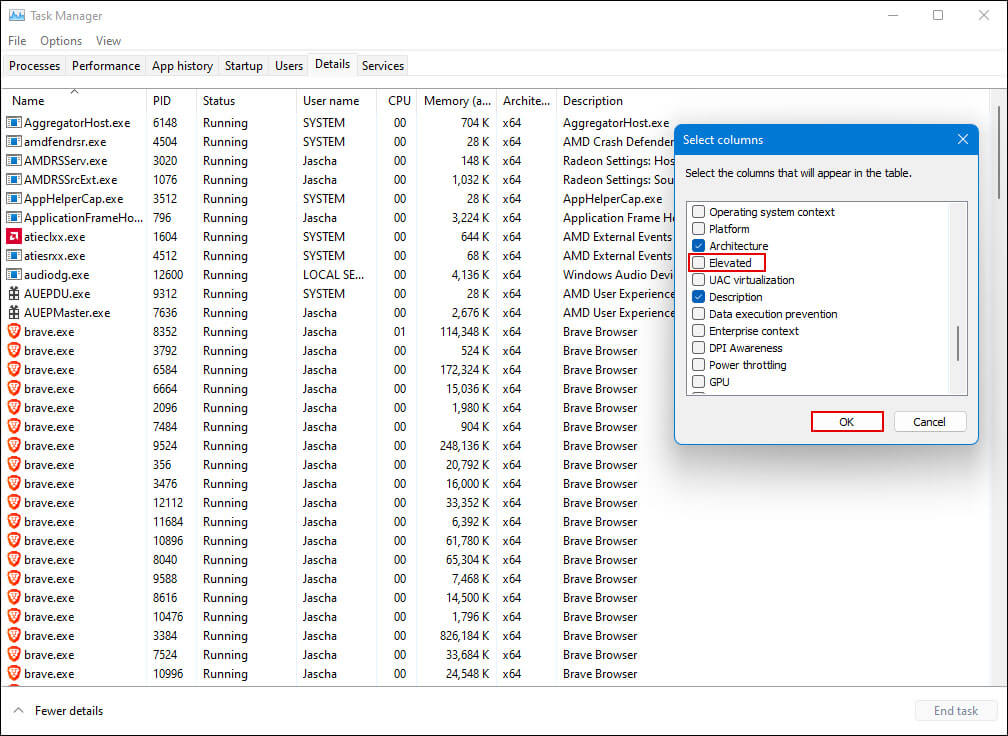Click Brave icon for PID 3476 row
The height and width of the screenshot is (736, 1008).
coord(14,483)
